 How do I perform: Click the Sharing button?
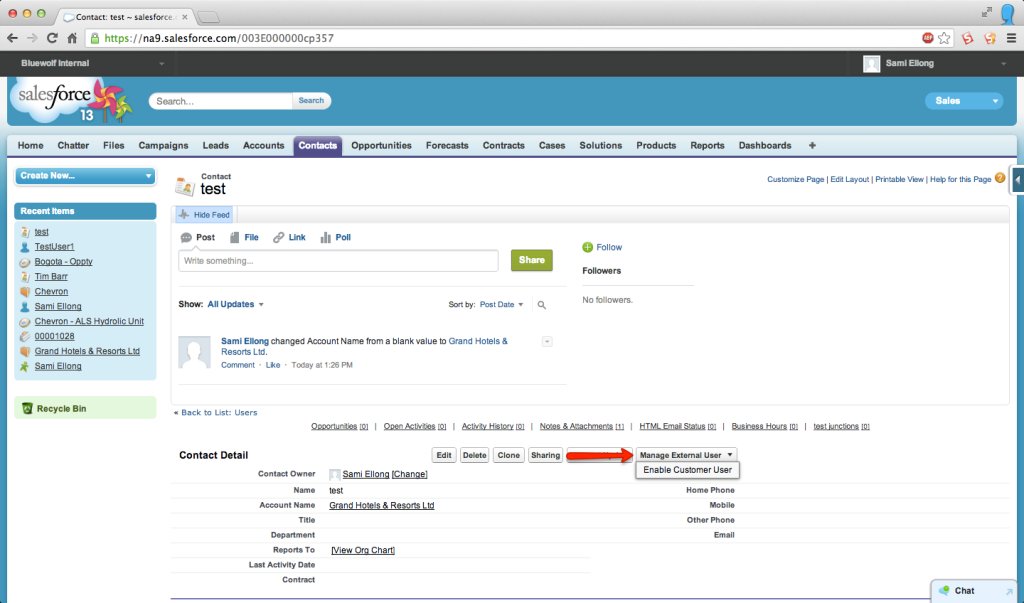tap(545, 455)
